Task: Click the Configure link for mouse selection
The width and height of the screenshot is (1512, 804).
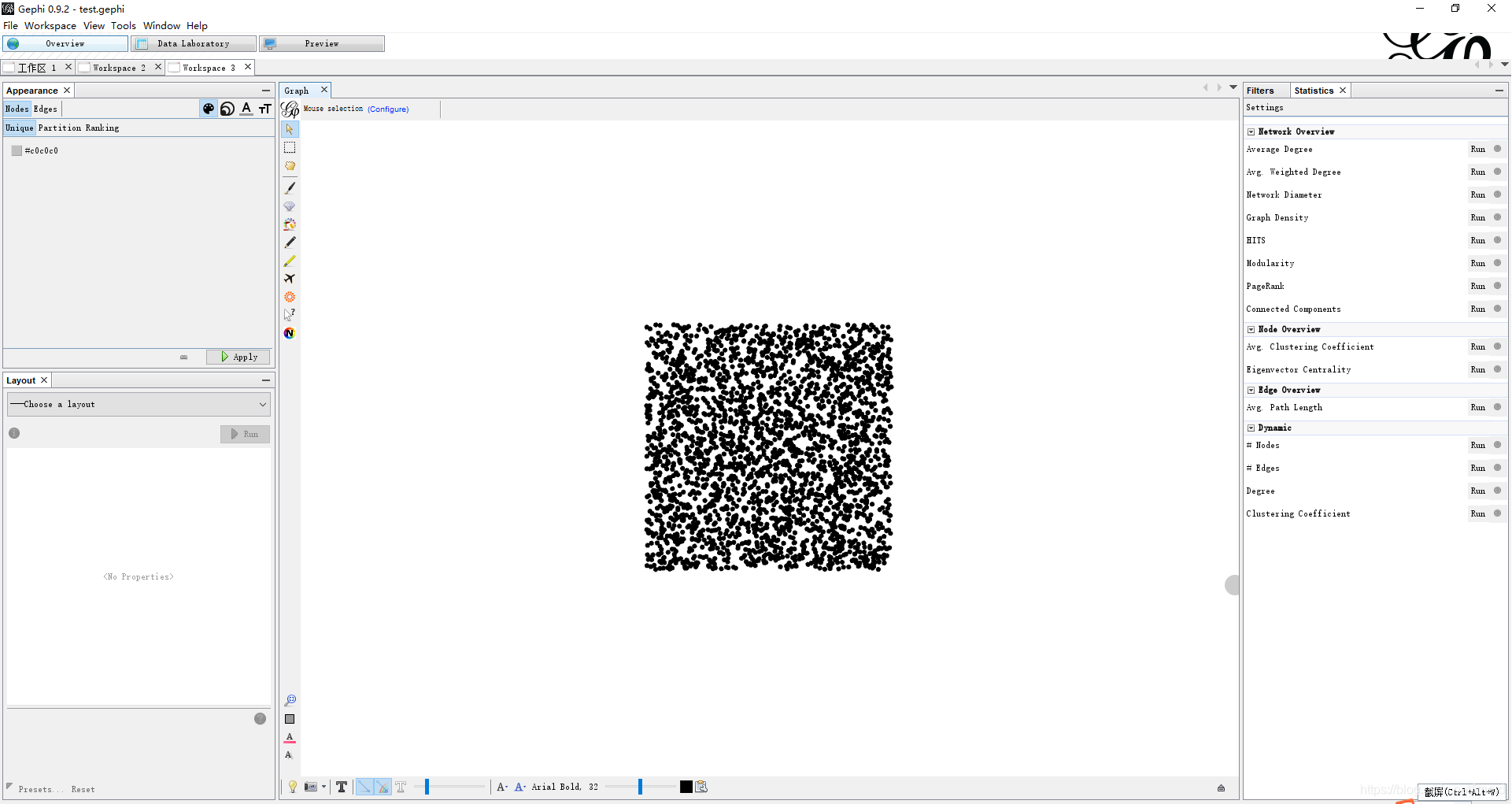Action: point(388,109)
